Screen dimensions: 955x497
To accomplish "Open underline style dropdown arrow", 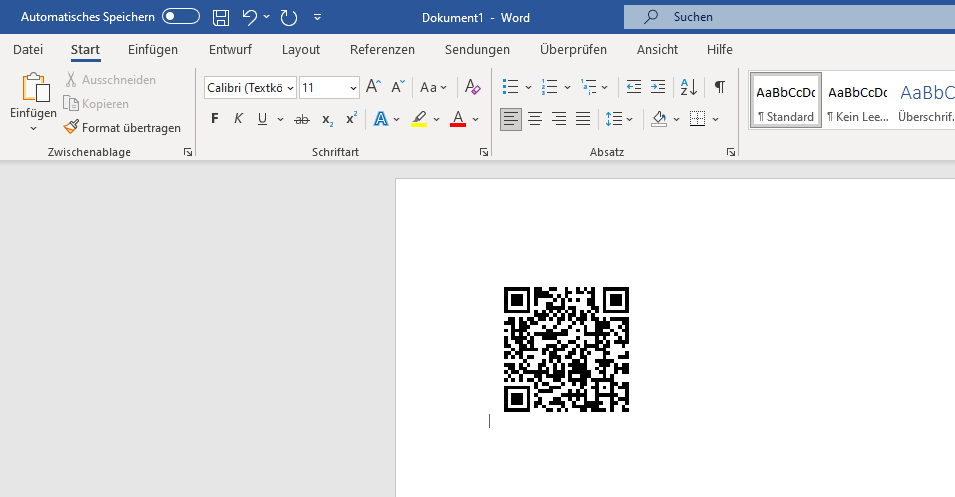I will [x=280, y=119].
